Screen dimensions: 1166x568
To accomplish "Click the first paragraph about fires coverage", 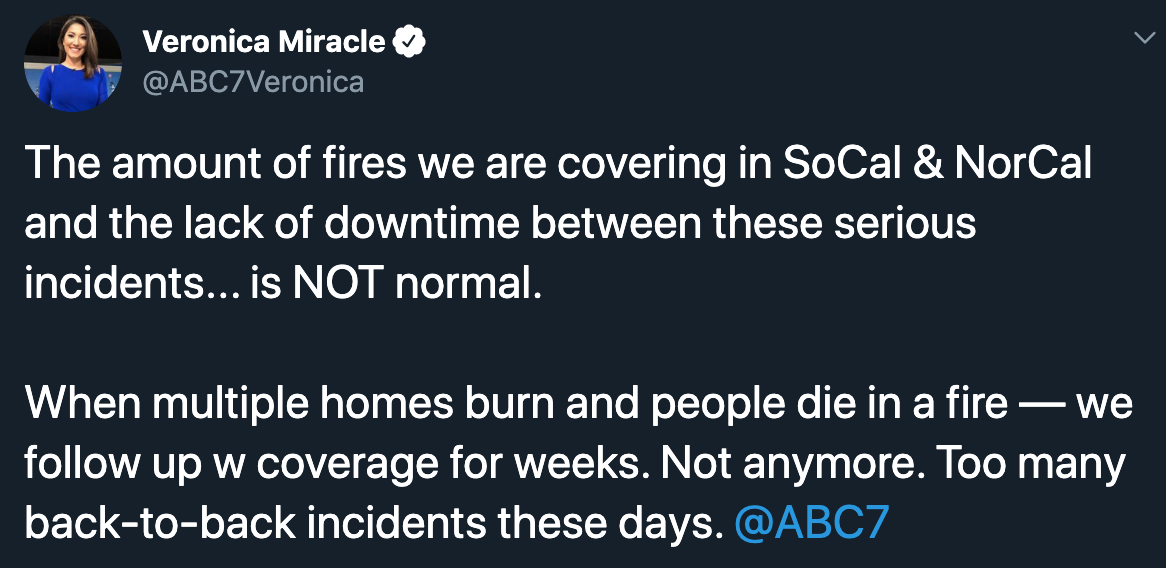I will click(x=558, y=224).
